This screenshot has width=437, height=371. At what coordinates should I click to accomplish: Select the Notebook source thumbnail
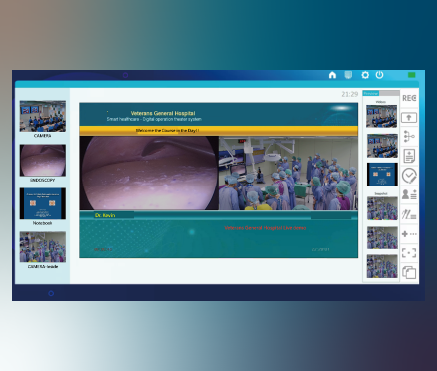coord(43,203)
